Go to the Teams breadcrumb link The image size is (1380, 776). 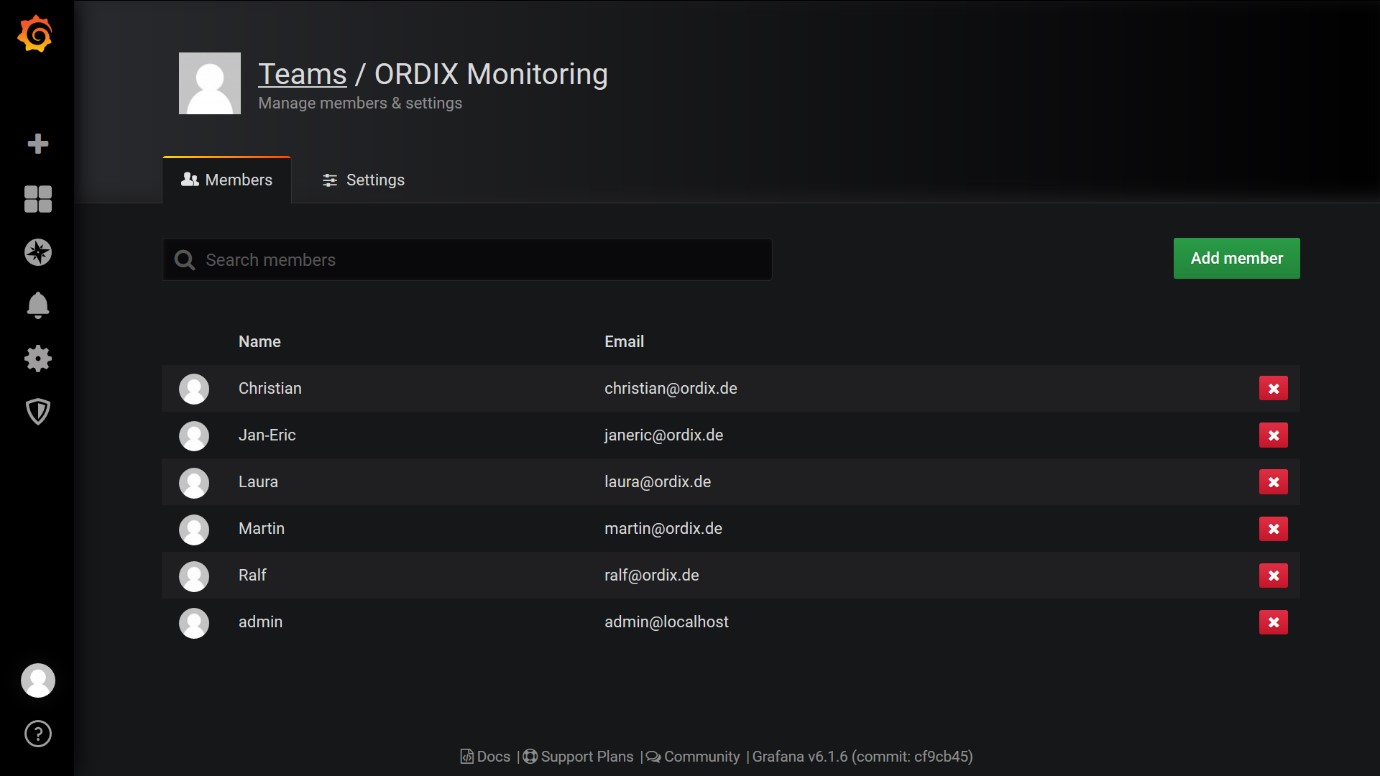(x=302, y=74)
